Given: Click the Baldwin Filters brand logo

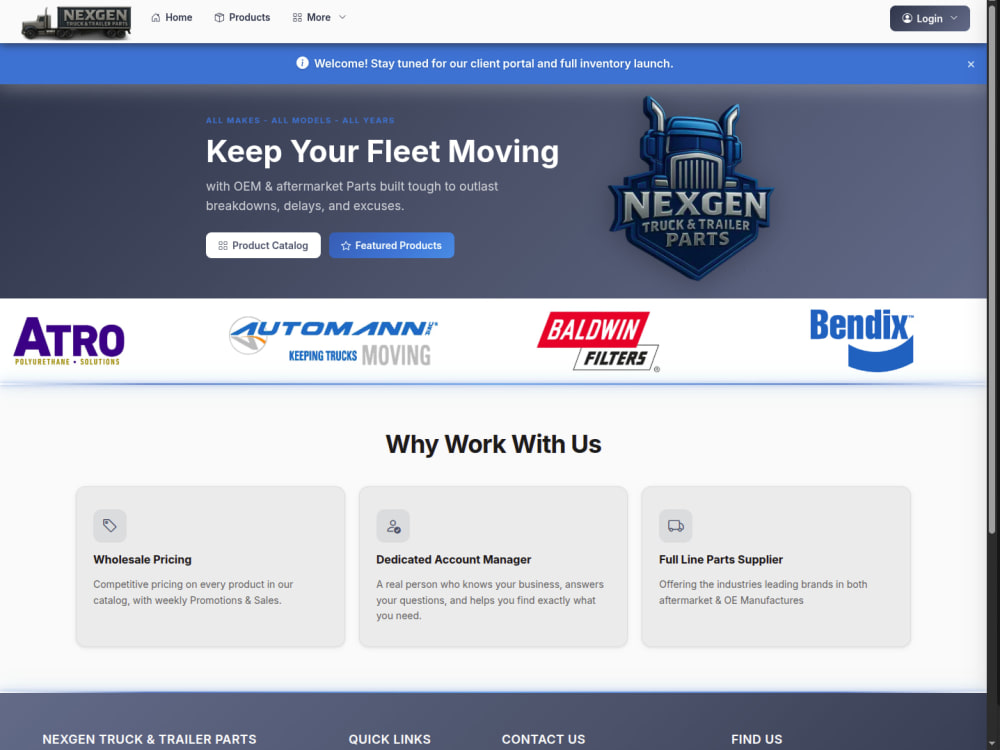Looking at the screenshot, I should (x=598, y=341).
